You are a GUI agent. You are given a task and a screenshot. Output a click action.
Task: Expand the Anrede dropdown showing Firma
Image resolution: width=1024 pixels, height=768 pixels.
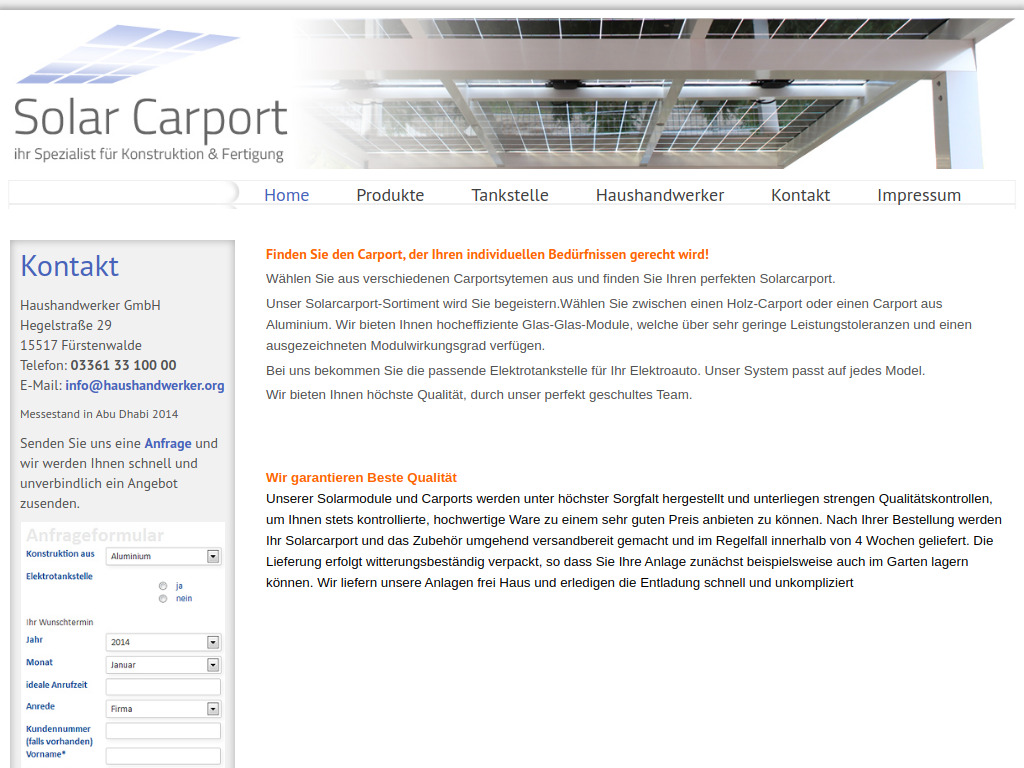(163, 708)
